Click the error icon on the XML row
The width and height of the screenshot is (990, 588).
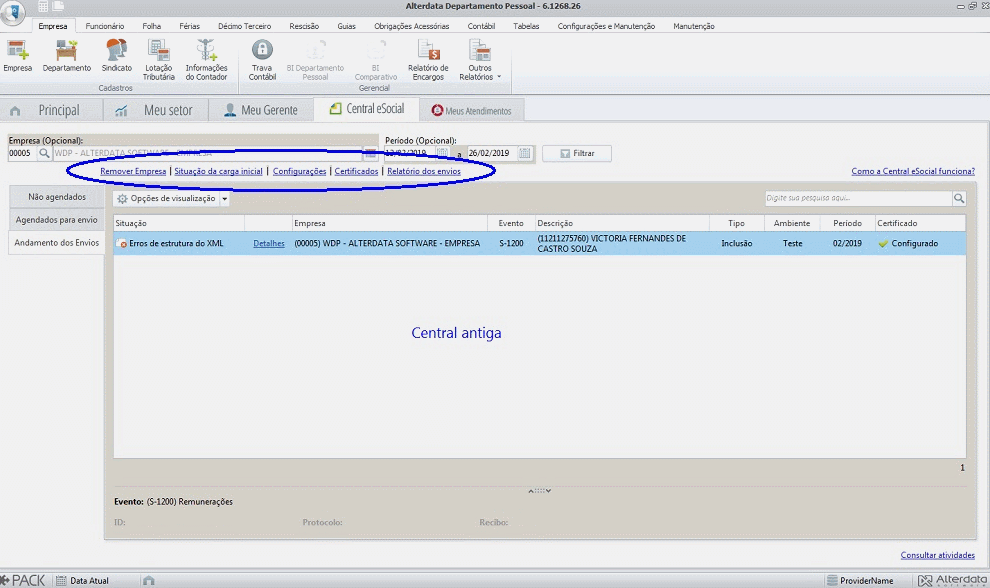click(122, 244)
